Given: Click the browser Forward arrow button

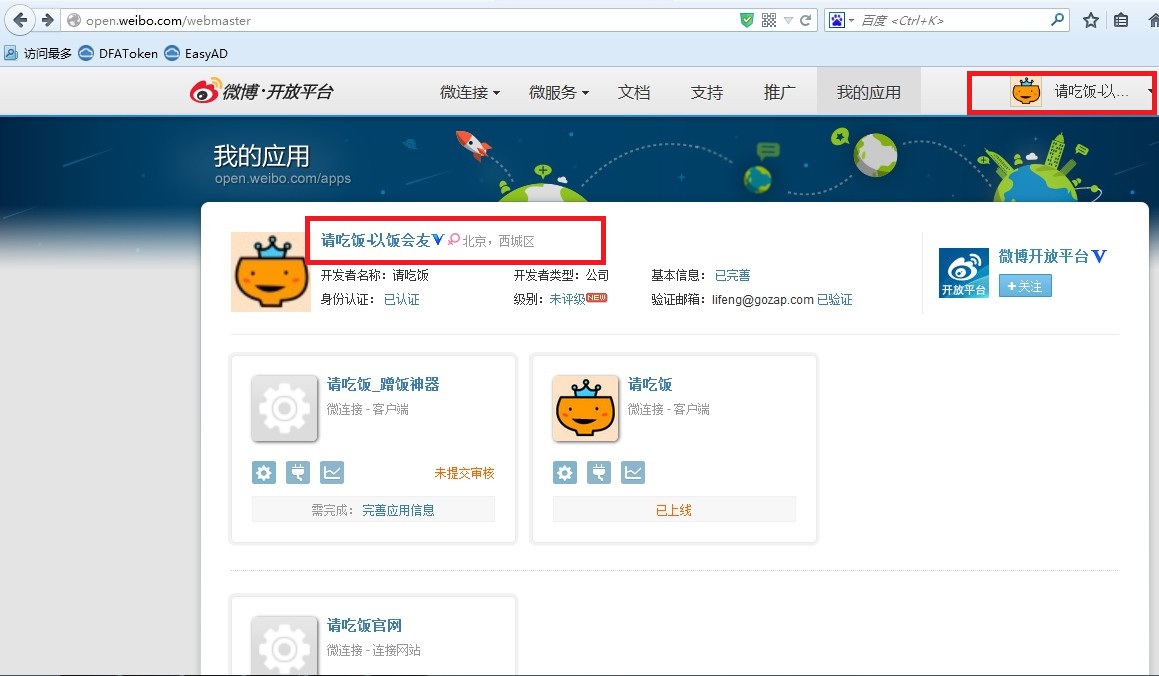Looking at the screenshot, I should tap(47, 20).
